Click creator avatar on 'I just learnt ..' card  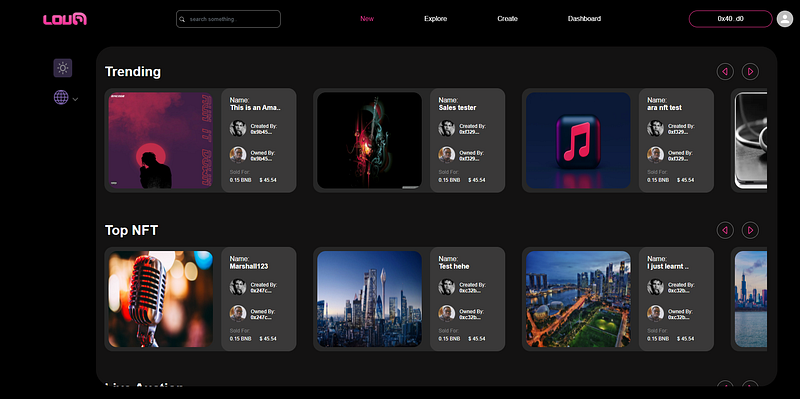656,287
